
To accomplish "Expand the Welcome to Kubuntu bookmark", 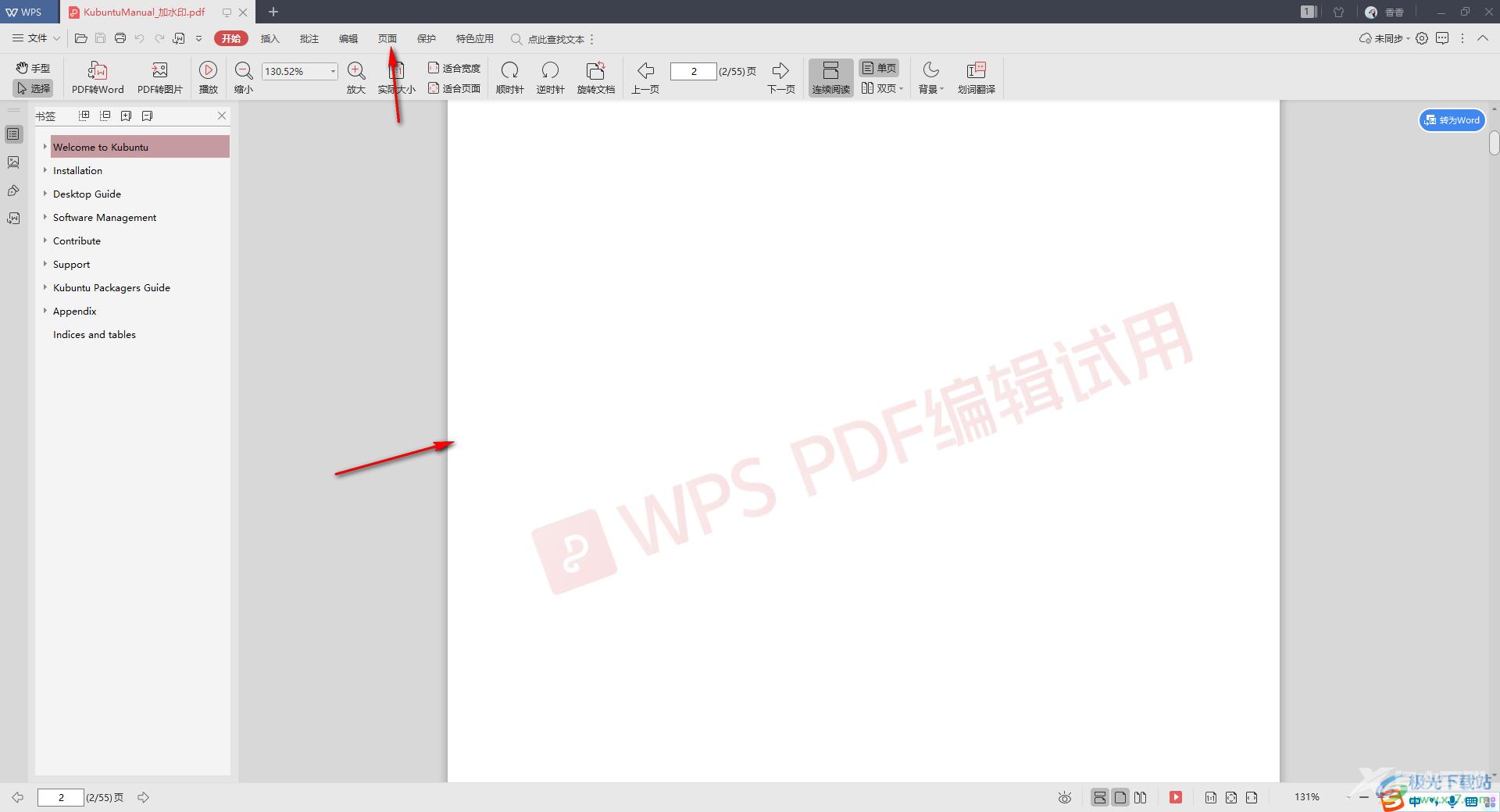I will 45,147.
